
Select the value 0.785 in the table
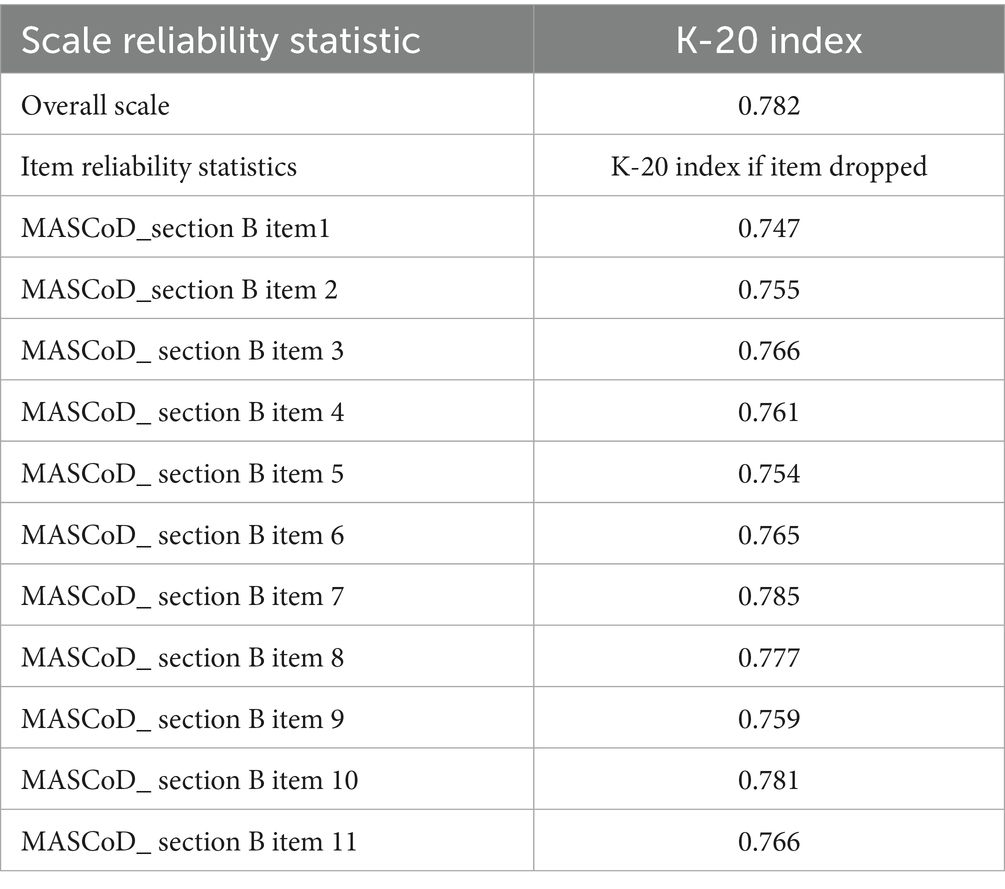(x=769, y=597)
